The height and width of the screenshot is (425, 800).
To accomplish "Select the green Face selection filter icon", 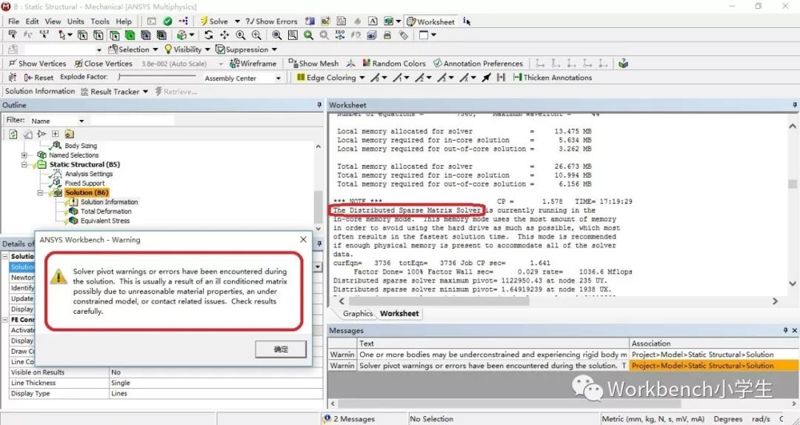I will pyautogui.click(x=130, y=35).
